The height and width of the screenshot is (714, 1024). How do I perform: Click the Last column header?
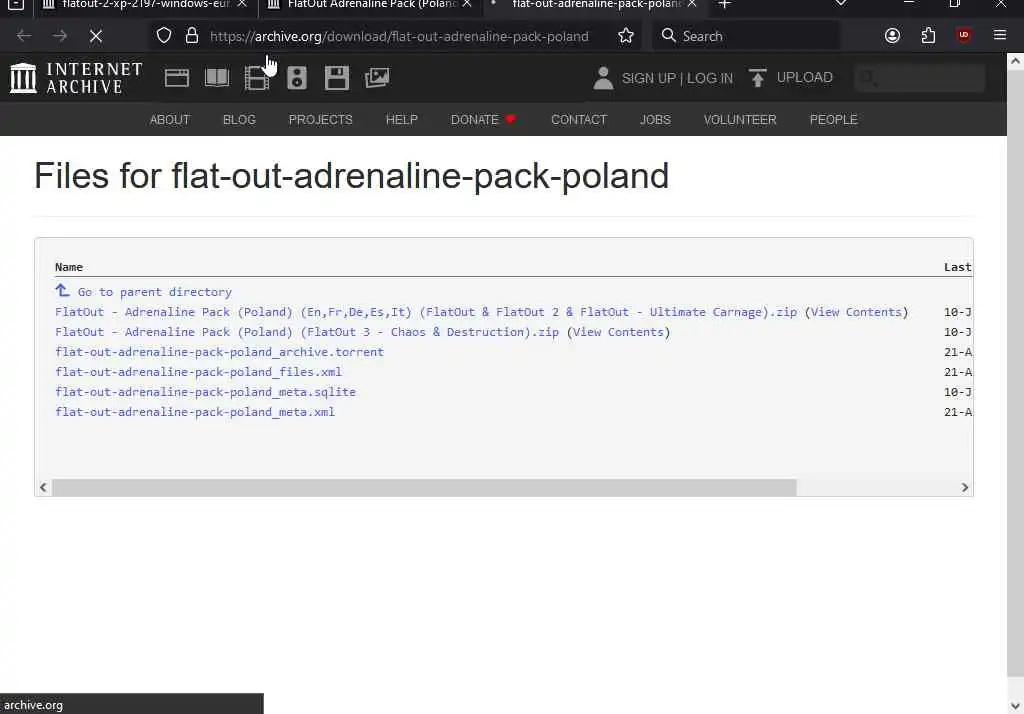957,267
